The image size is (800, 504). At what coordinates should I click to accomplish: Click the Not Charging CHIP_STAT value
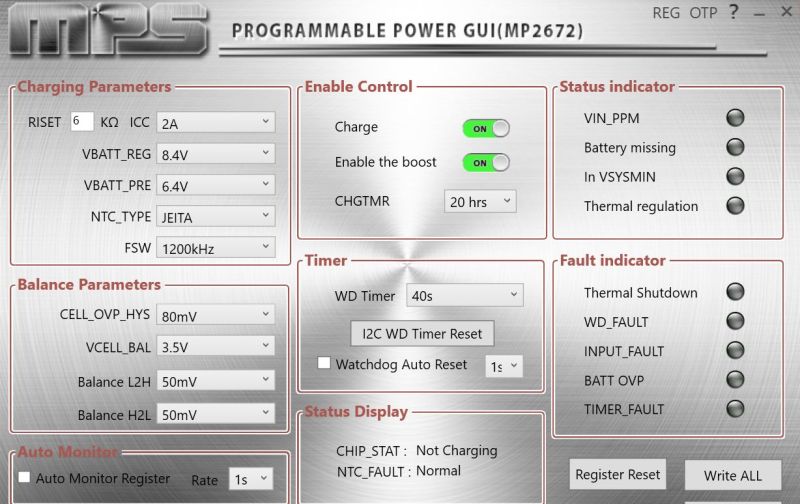point(457,450)
